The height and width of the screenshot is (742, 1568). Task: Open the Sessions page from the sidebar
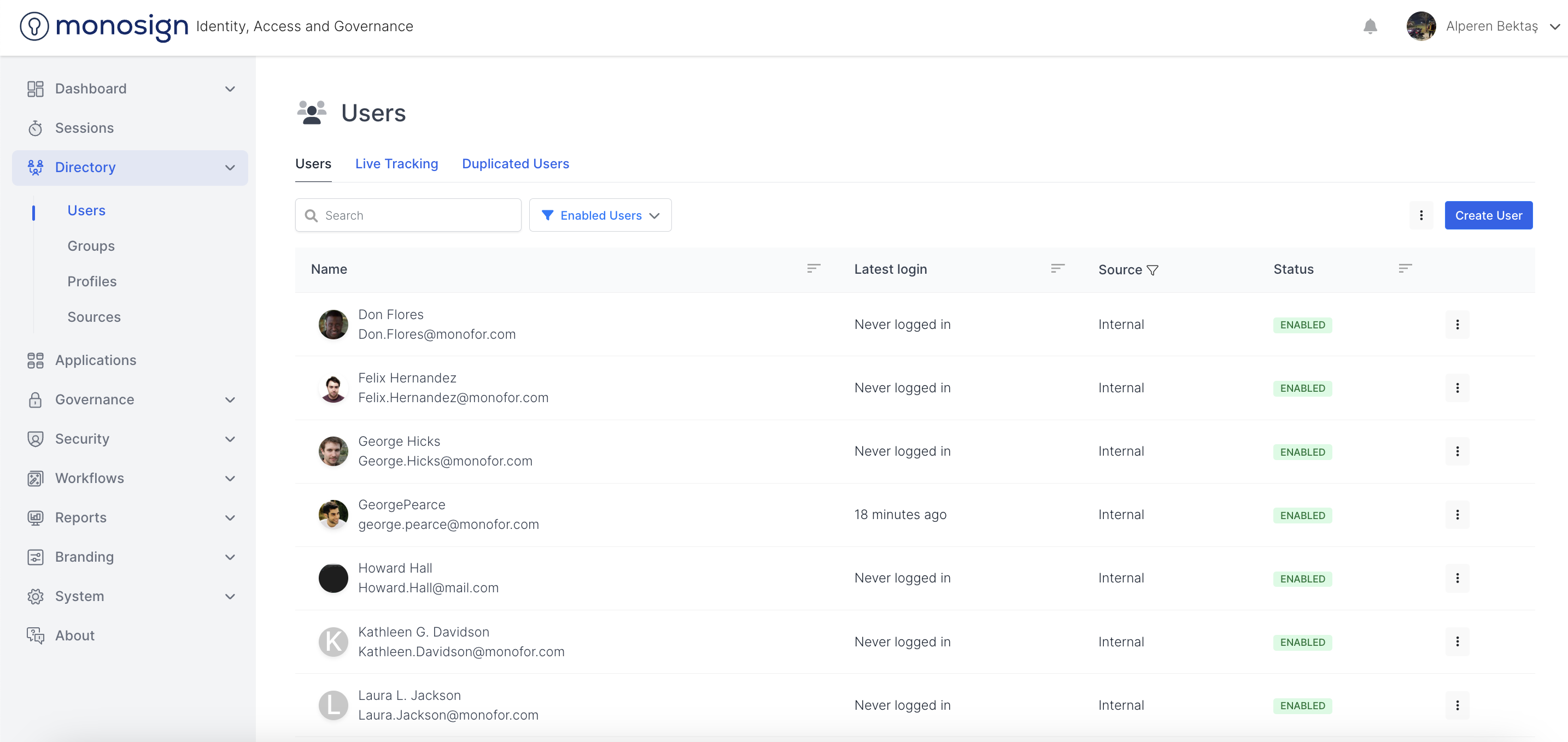pos(84,128)
